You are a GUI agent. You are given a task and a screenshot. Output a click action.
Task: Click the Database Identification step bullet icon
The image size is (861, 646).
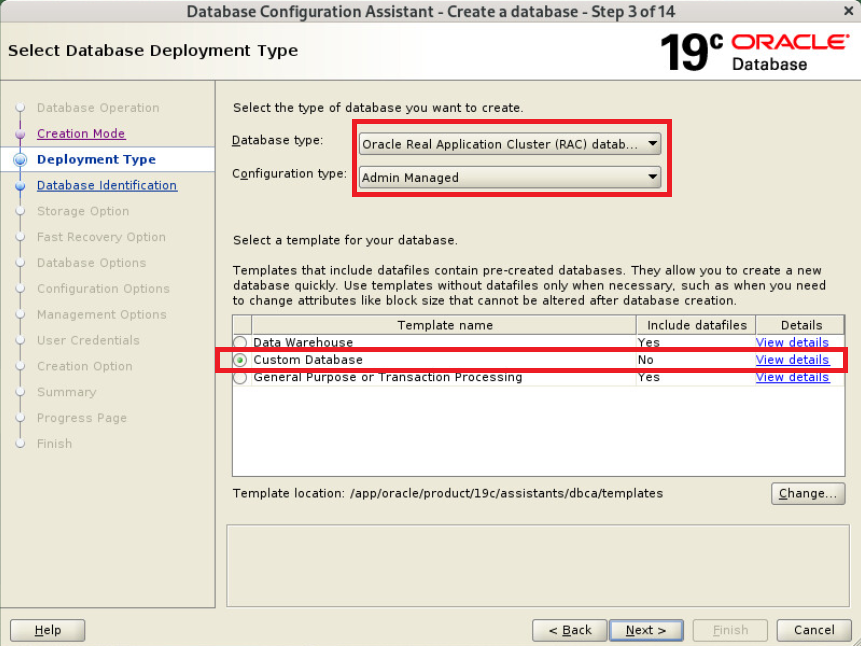point(20,186)
